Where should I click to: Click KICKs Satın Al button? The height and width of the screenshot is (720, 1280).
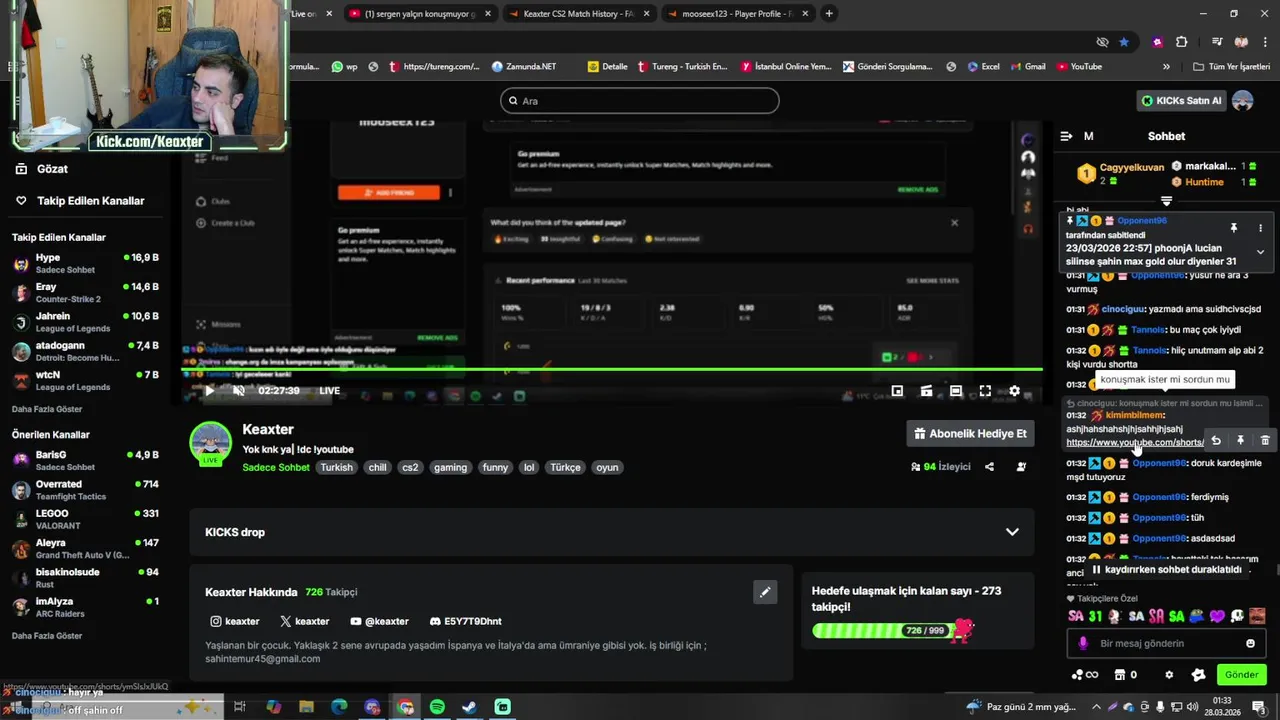point(1181,101)
